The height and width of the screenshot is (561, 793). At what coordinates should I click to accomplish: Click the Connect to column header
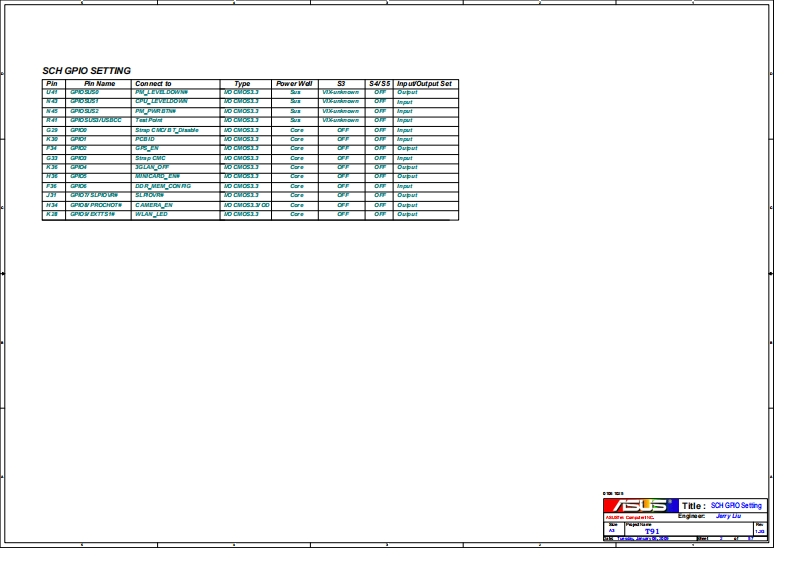tap(153, 83)
